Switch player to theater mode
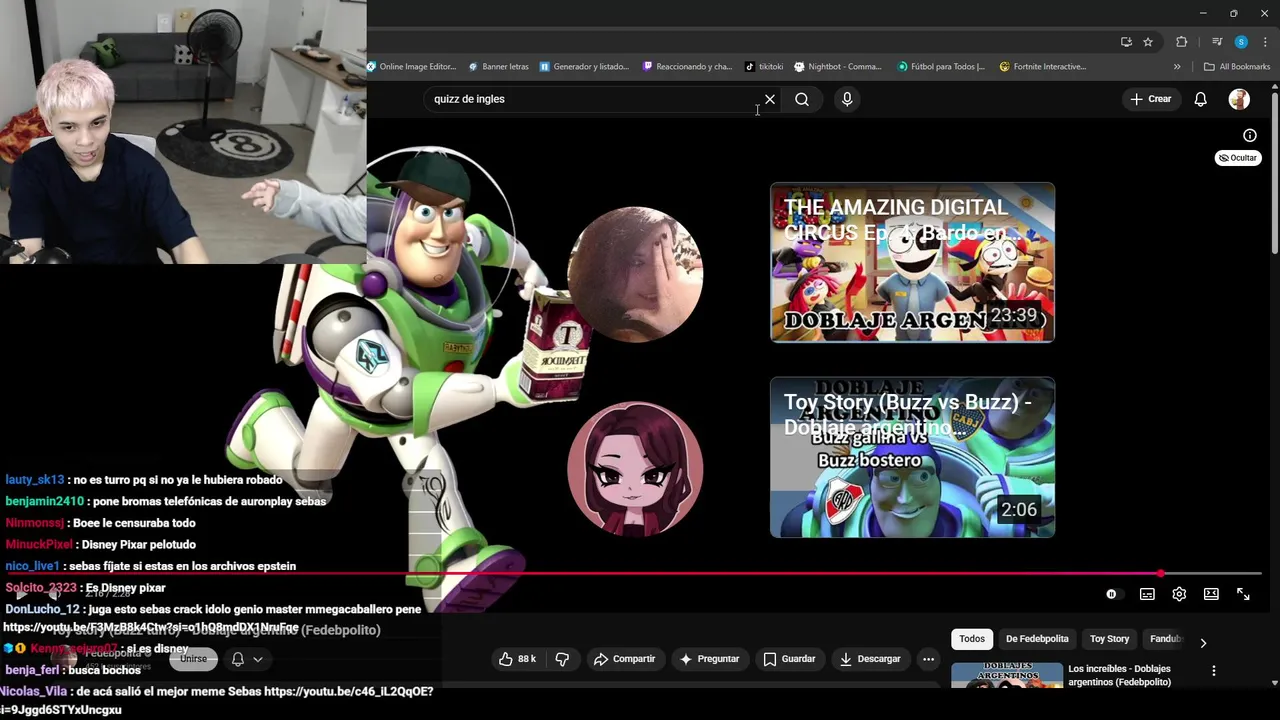Viewport: 1280px width, 720px height. point(1211,594)
